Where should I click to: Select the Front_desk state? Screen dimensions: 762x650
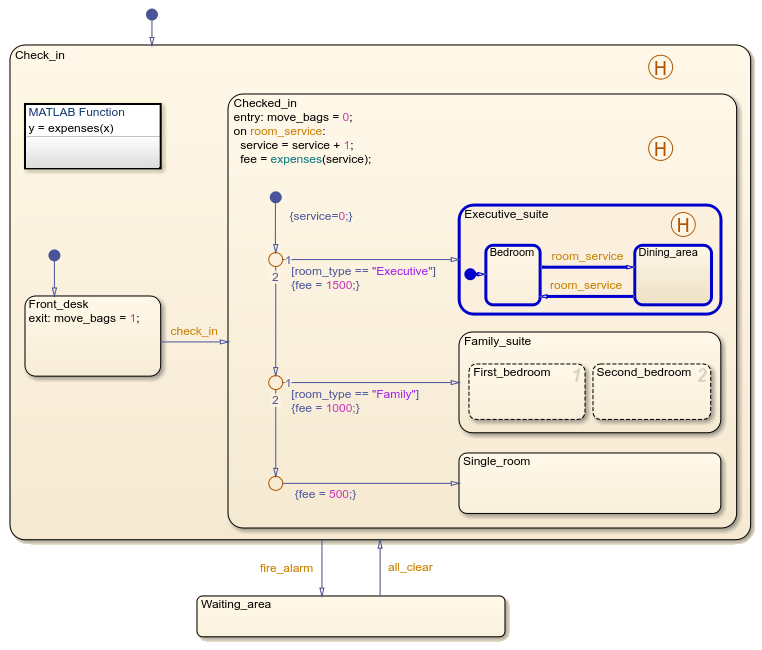(93, 345)
